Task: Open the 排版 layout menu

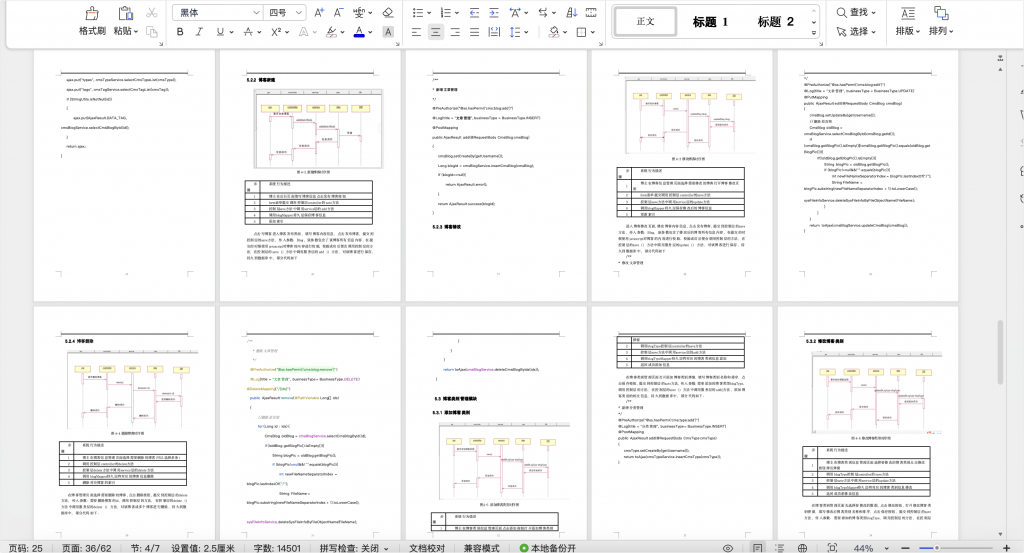Action: click(908, 31)
